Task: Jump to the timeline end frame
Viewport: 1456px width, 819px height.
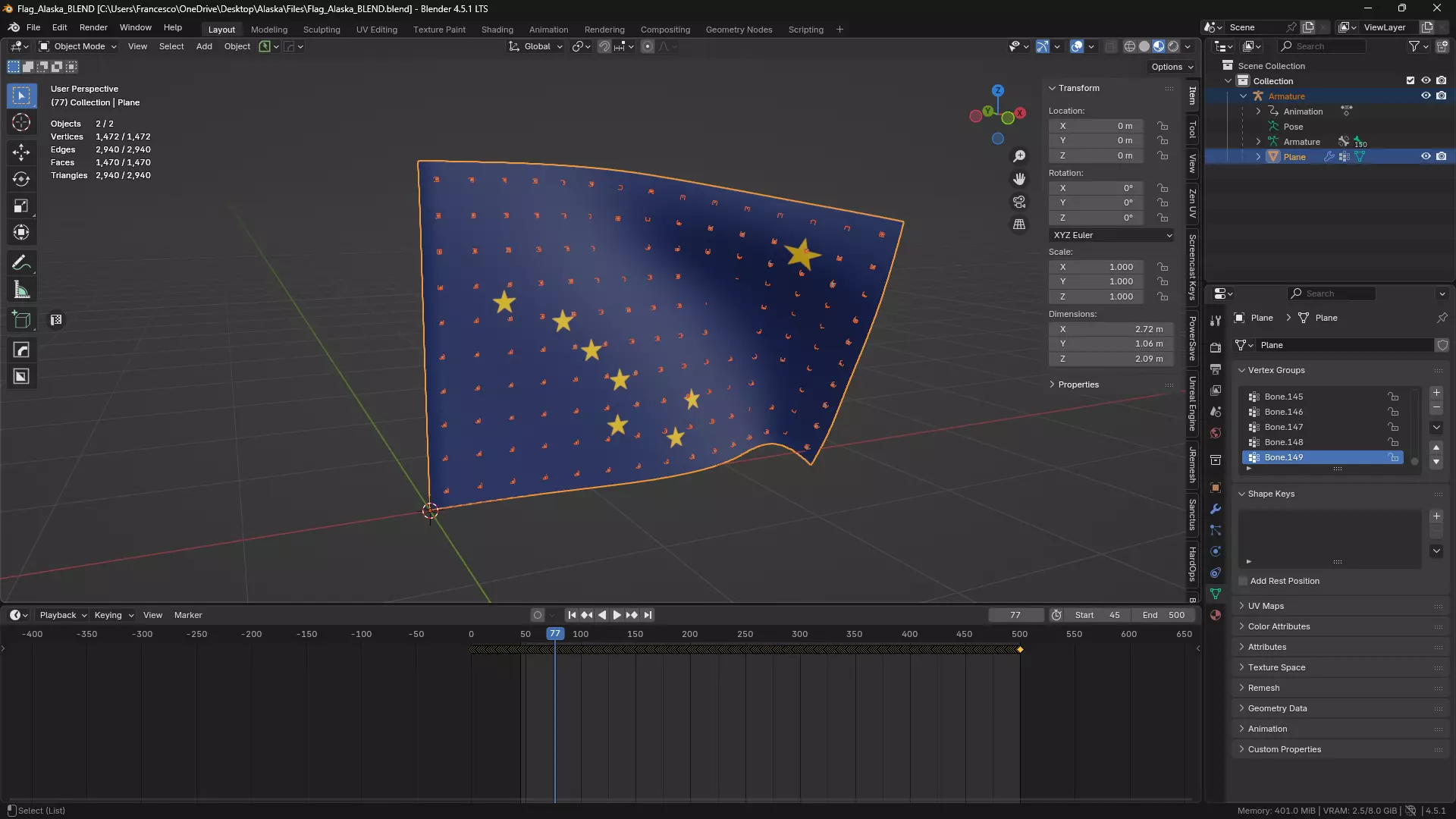Action: [648, 615]
